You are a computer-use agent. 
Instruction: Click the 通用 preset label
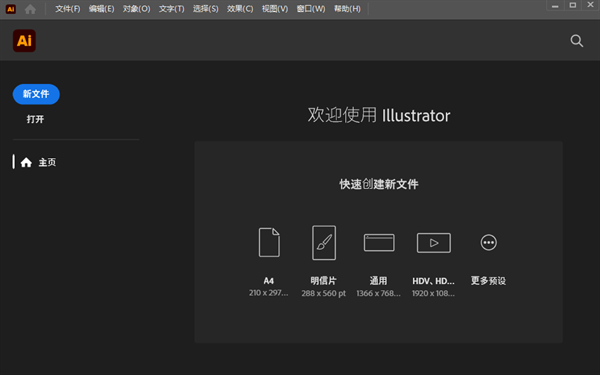coord(378,281)
